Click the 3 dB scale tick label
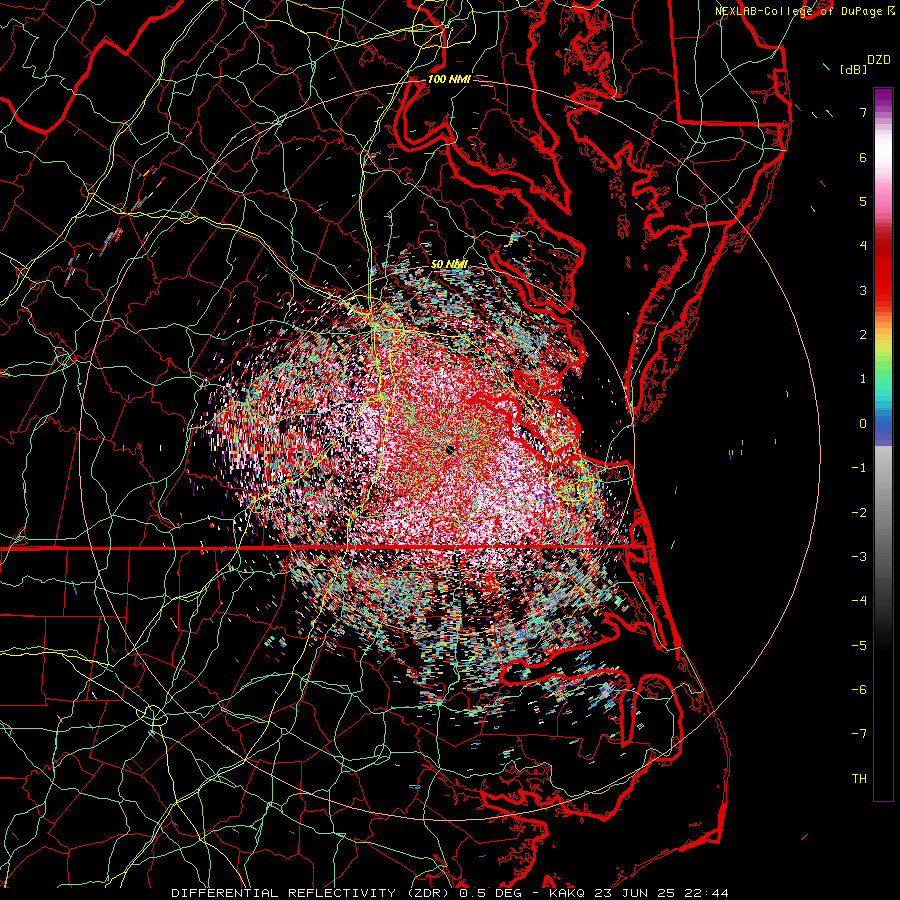 [x=863, y=290]
